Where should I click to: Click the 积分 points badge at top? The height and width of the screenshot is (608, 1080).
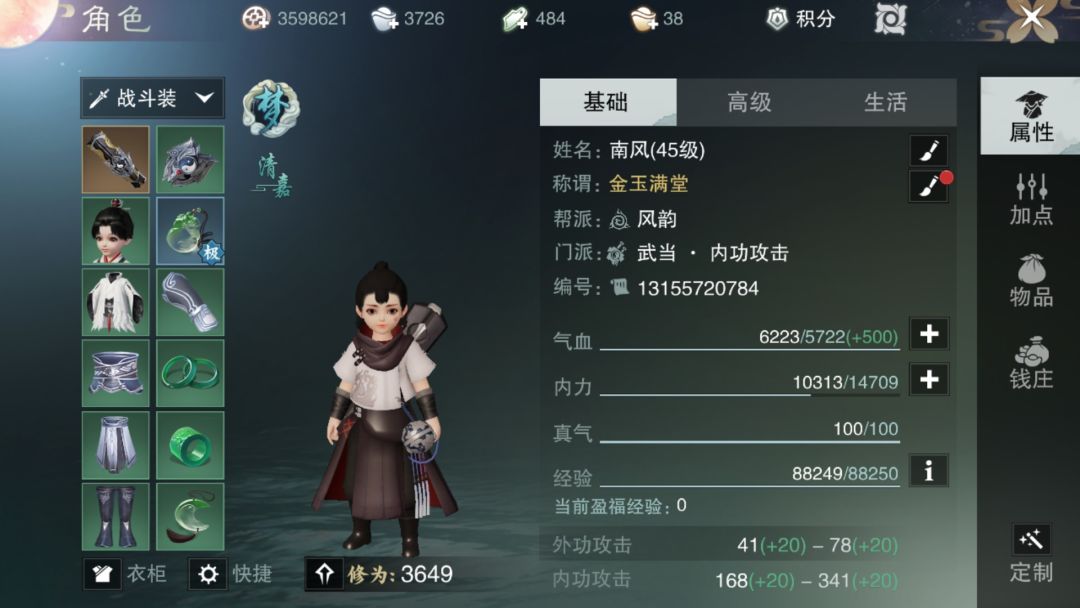800,19
